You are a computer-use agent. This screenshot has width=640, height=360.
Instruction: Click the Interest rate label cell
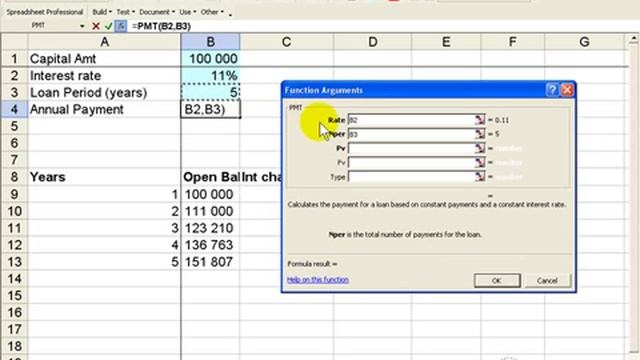[x=104, y=76]
